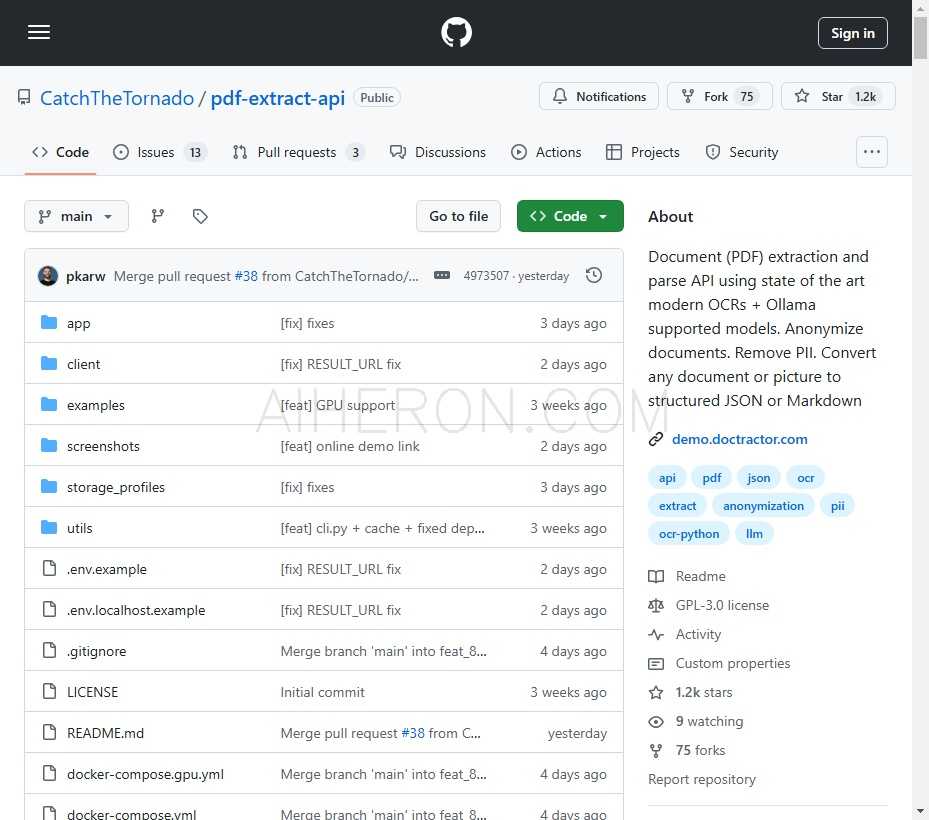Switch to the Issues tab
Image resolution: width=929 pixels, height=820 pixels.
pyautogui.click(x=158, y=152)
